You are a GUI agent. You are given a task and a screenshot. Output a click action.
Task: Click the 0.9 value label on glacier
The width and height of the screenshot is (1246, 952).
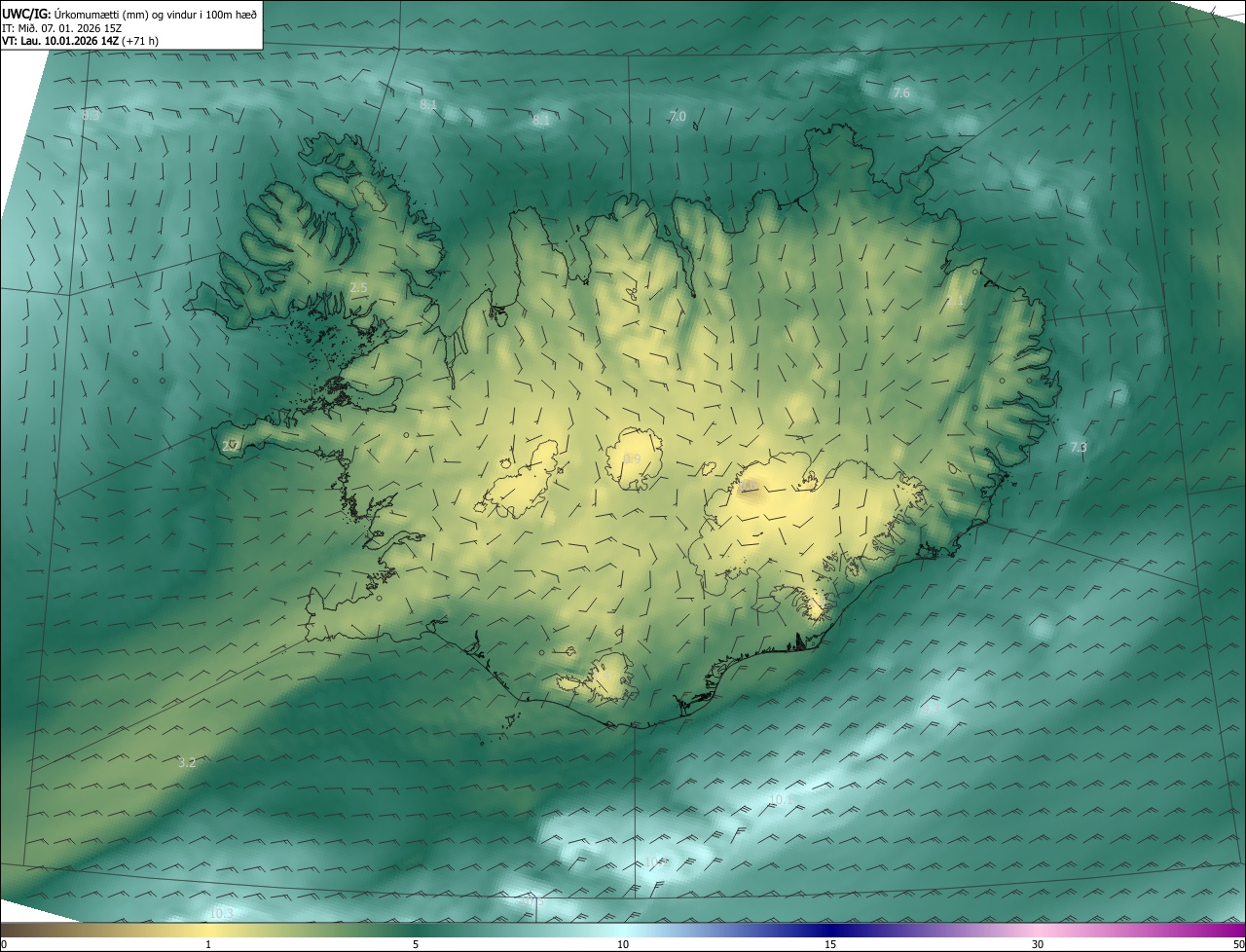click(633, 458)
